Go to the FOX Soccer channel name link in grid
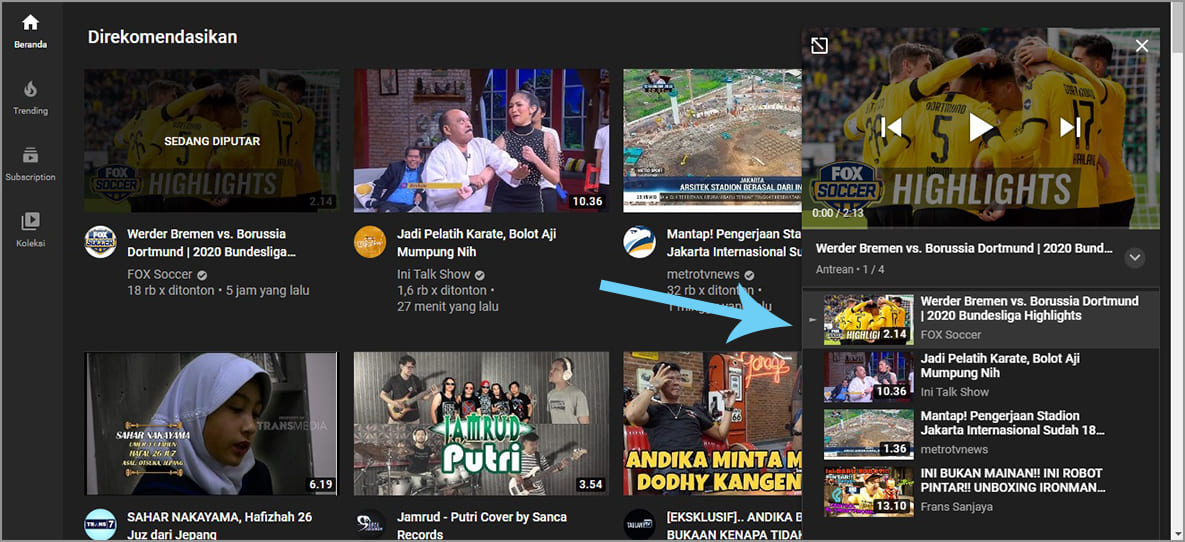 (160, 274)
